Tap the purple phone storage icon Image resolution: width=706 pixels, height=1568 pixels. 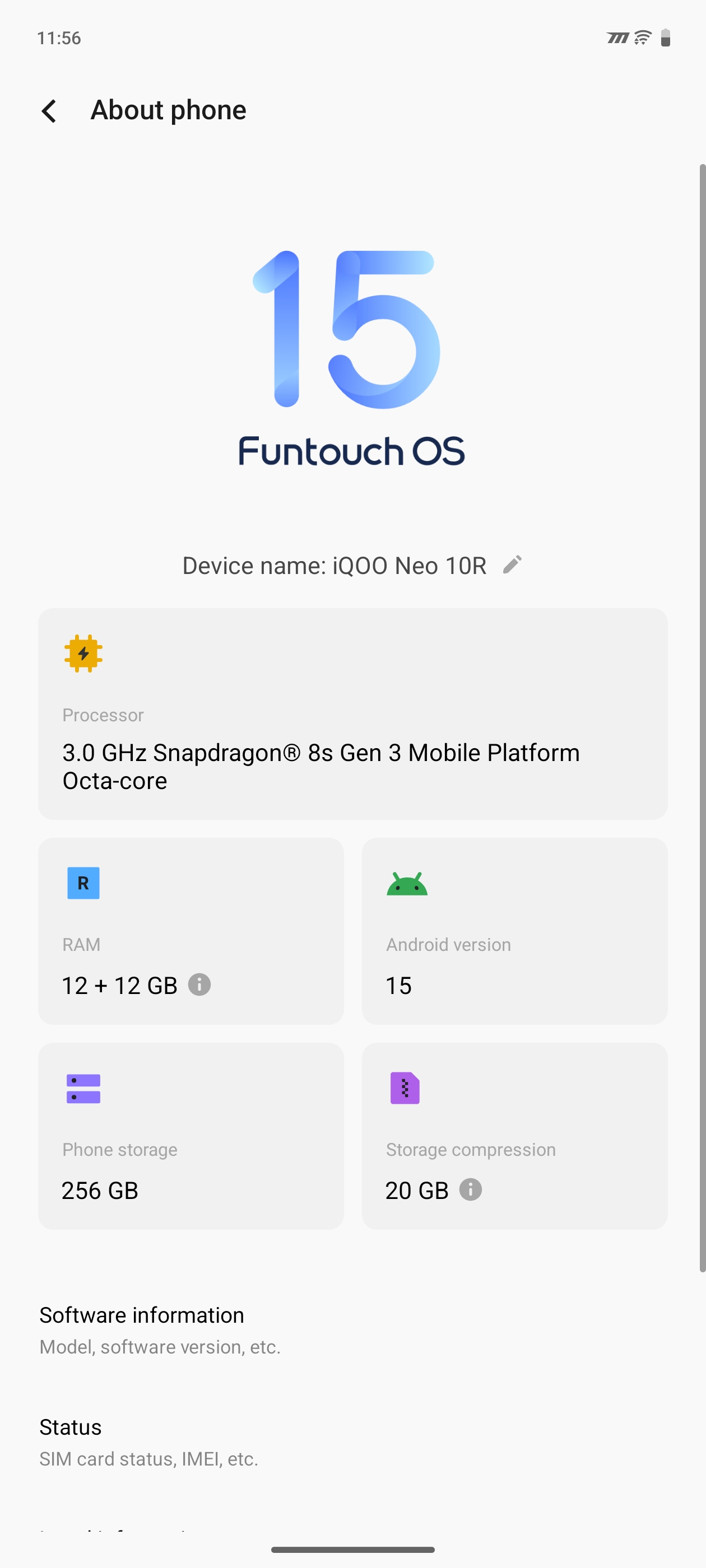click(x=83, y=1088)
